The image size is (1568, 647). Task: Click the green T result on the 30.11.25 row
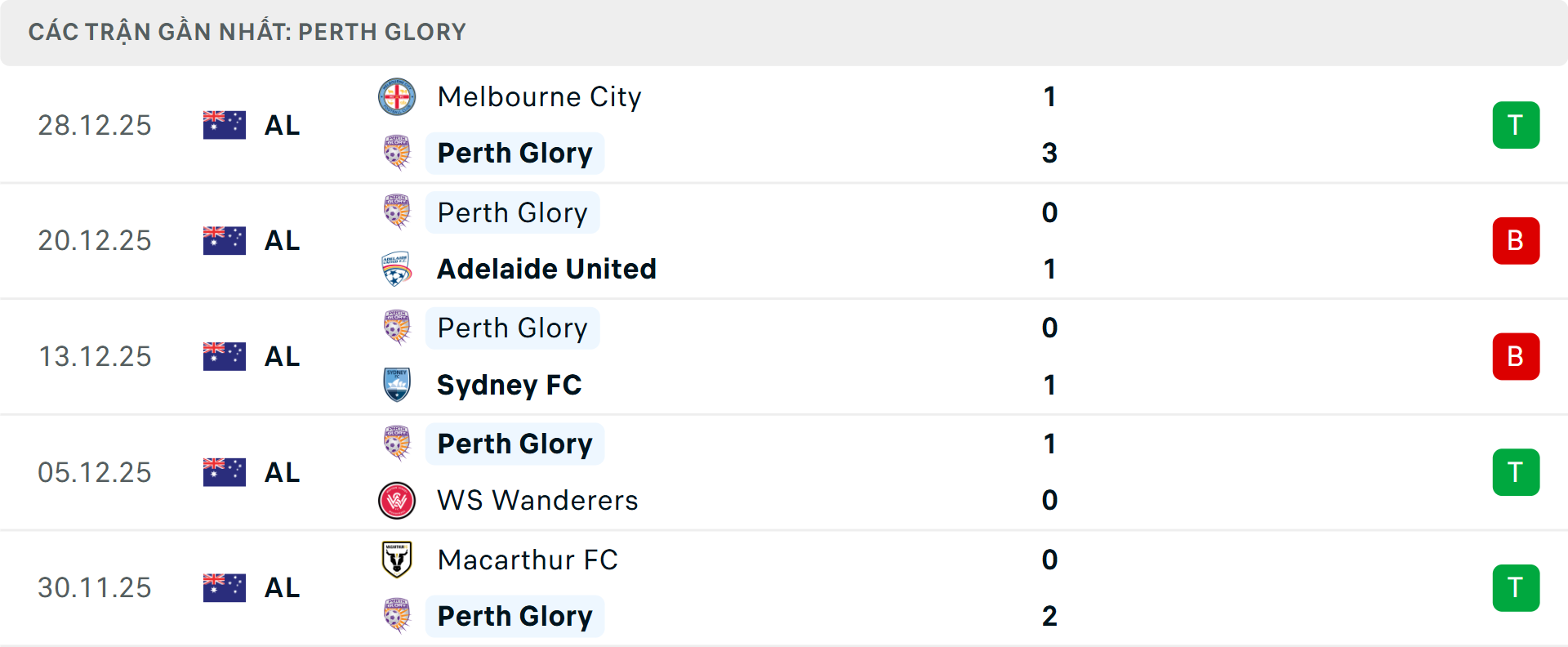click(1516, 587)
